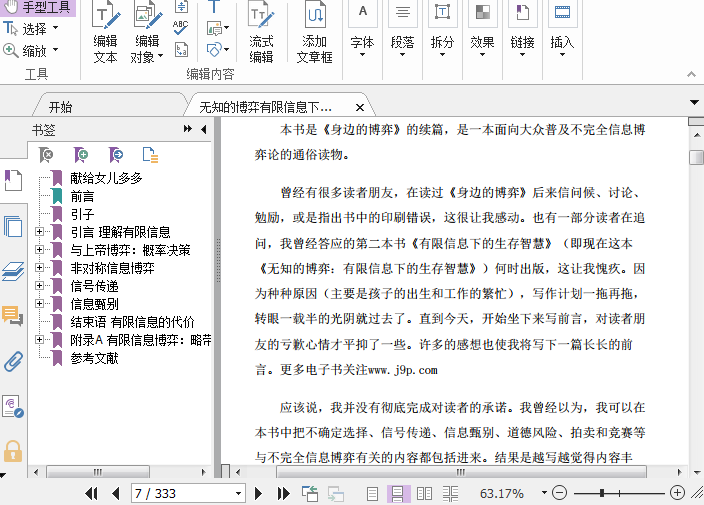Switch to single page view
This screenshot has height=505, width=704.
pyautogui.click(x=372, y=494)
